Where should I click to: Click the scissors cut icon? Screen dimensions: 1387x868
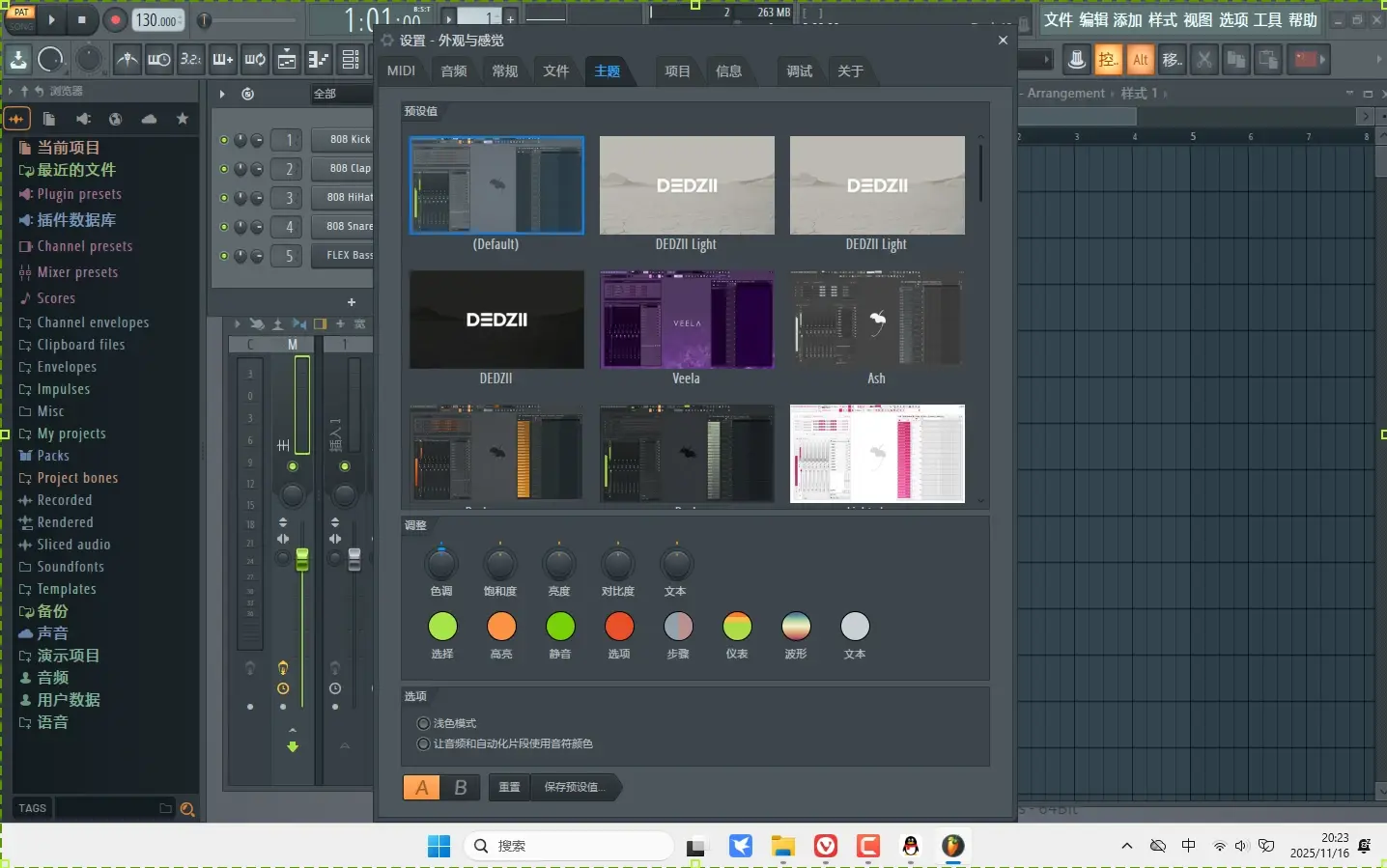tap(1203, 60)
